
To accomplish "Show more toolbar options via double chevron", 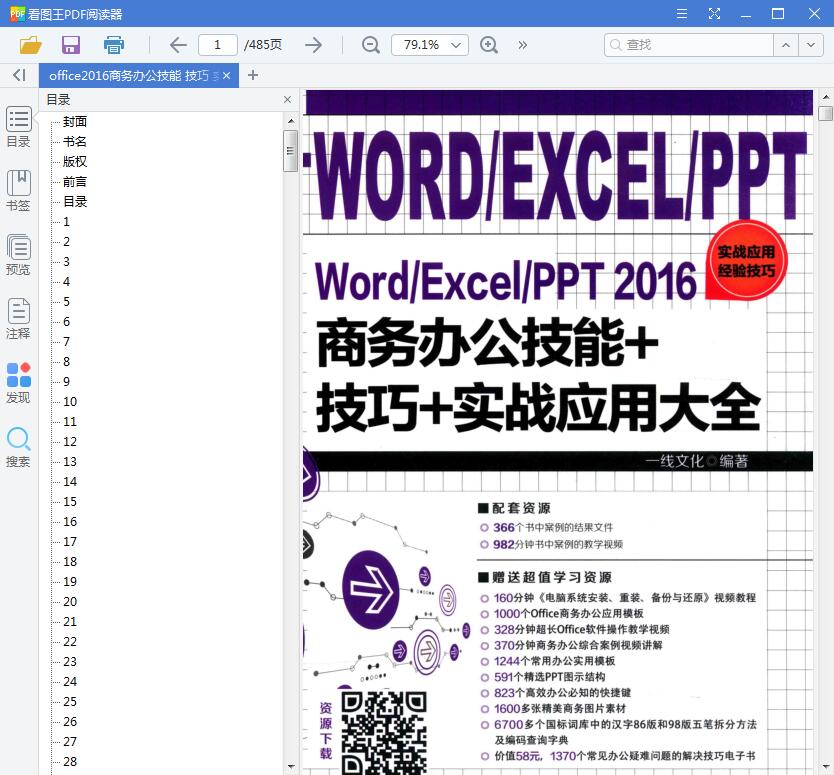I will 522,45.
